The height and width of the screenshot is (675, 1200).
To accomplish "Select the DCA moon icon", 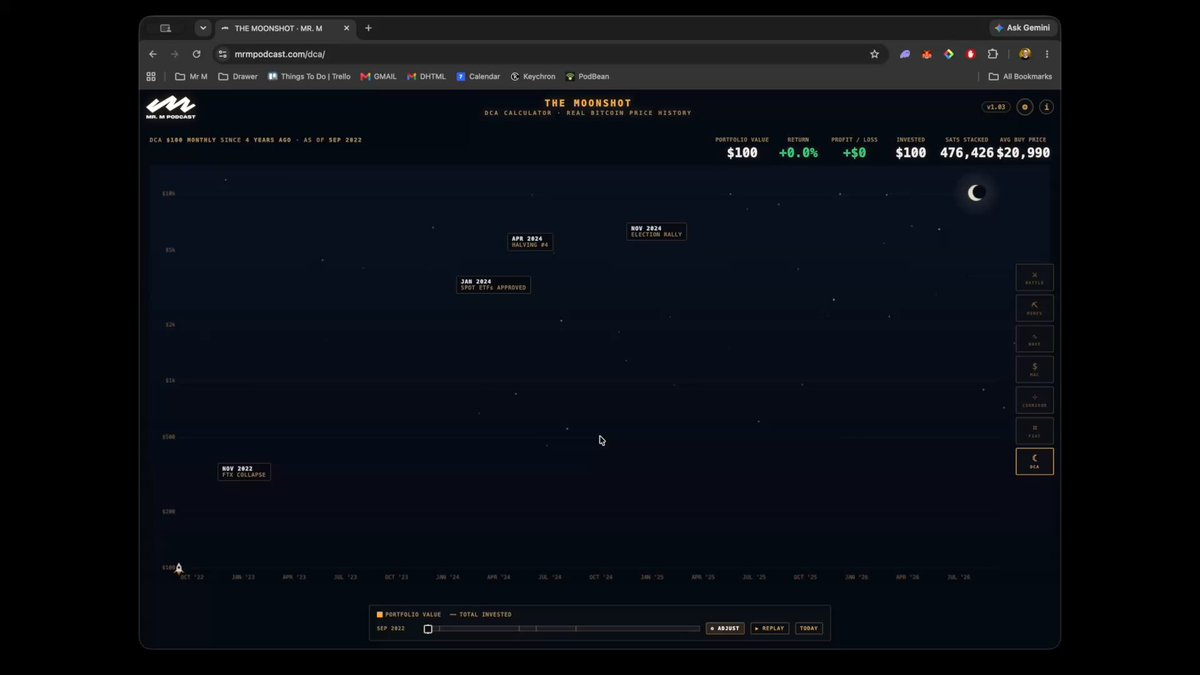I will (x=1034, y=461).
